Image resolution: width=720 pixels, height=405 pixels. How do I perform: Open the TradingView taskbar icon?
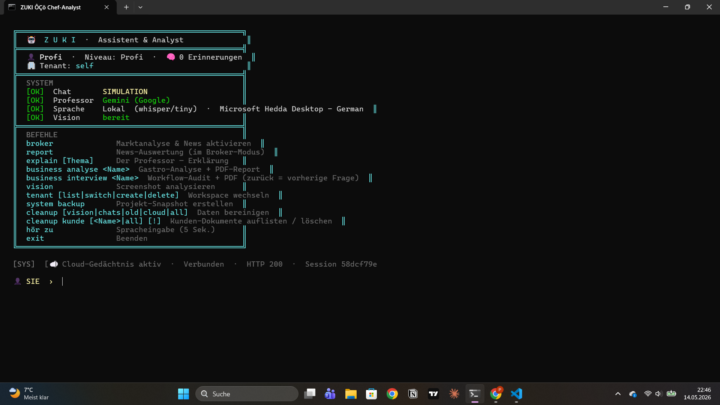pyautogui.click(x=433, y=394)
